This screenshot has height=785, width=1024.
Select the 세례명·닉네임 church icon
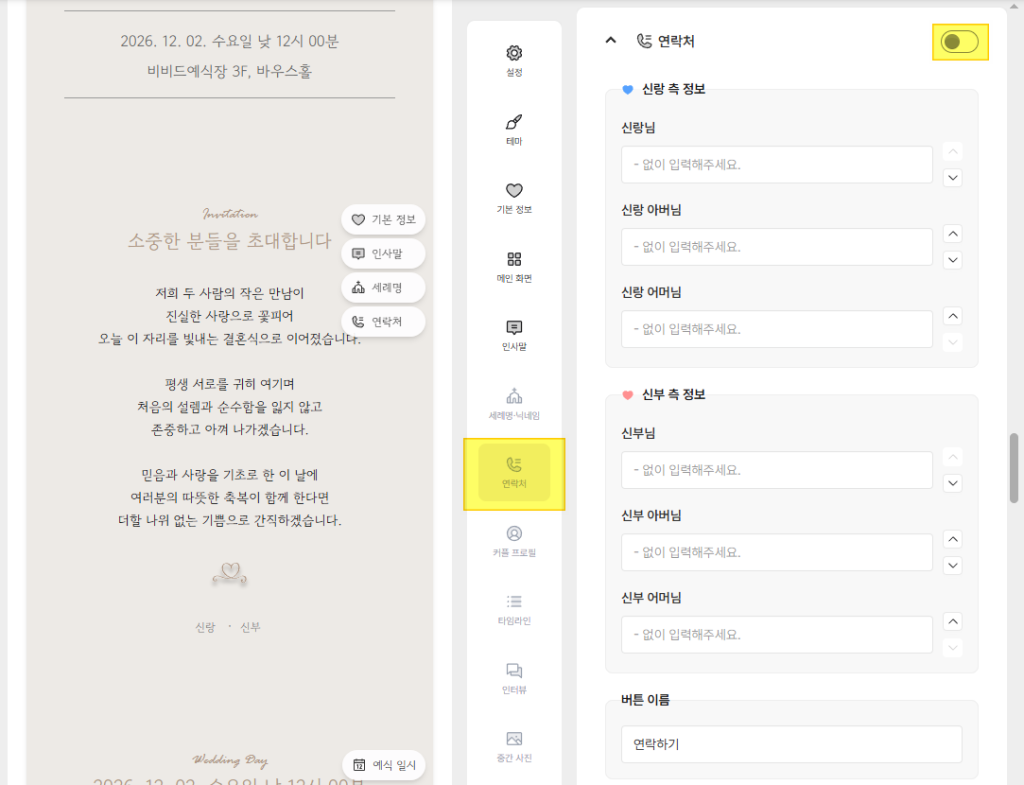tap(514, 396)
